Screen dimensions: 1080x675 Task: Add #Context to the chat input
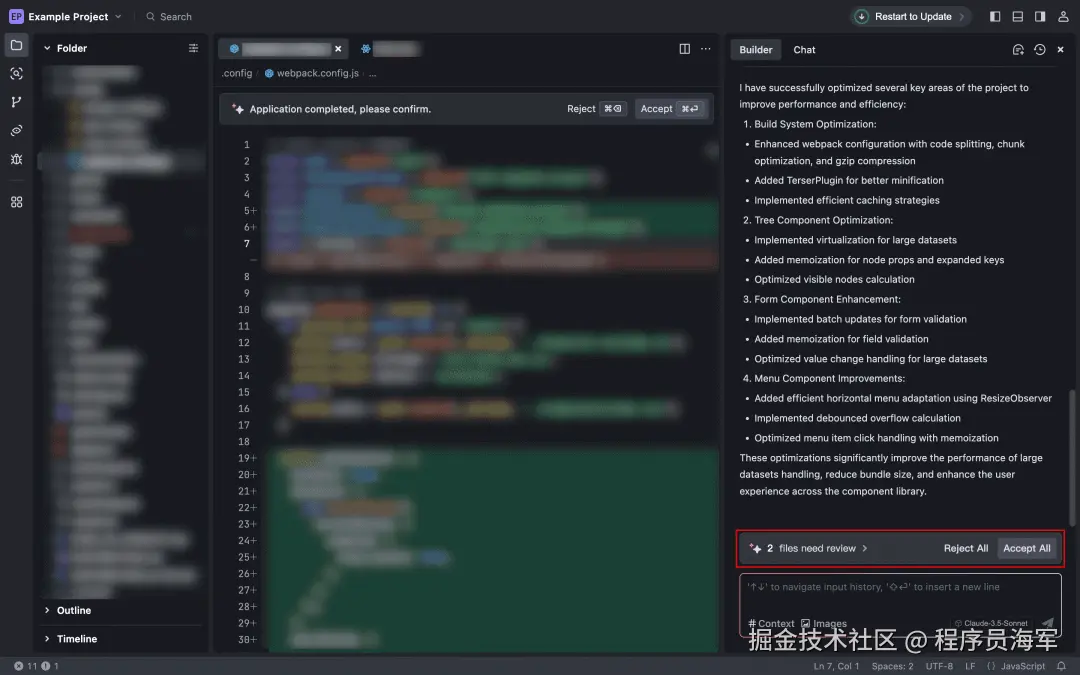pyautogui.click(x=771, y=623)
